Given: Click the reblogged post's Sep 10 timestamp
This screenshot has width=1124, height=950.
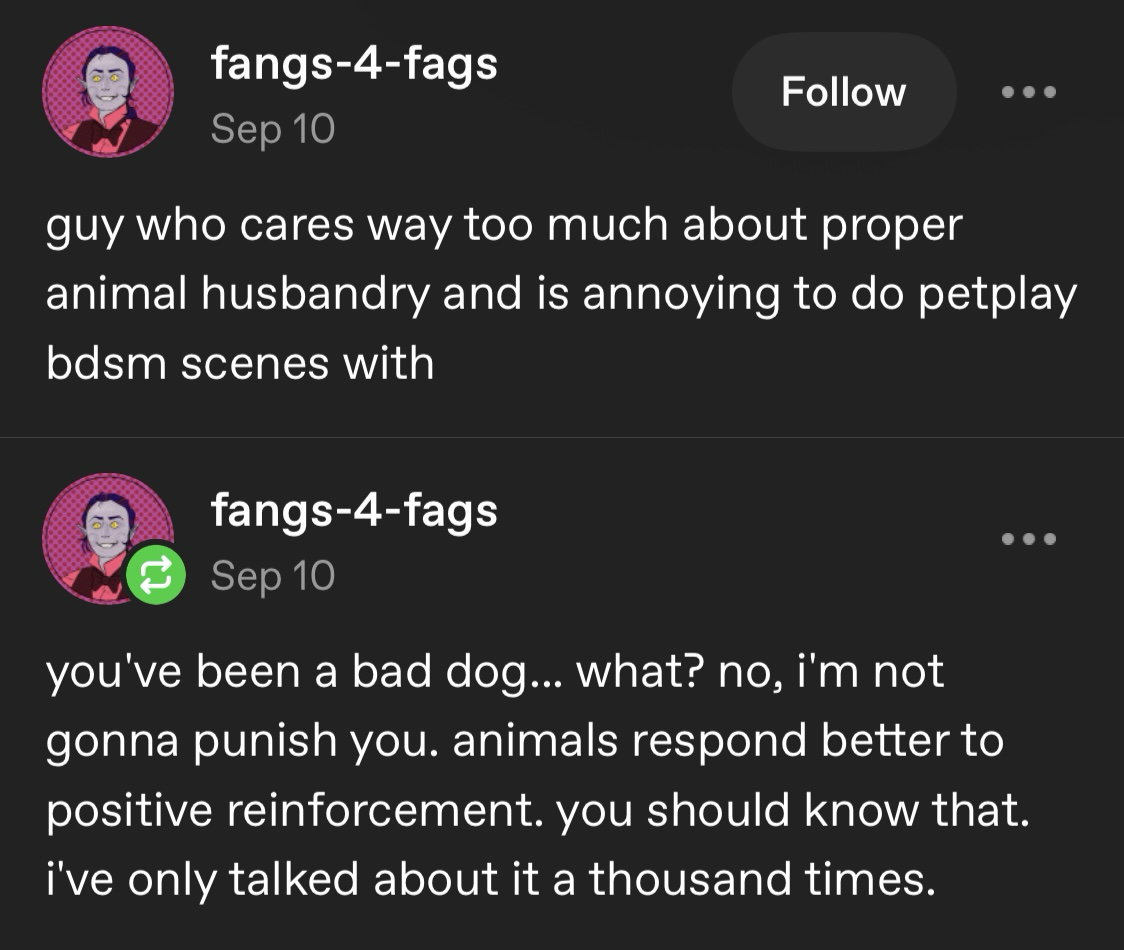Looking at the screenshot, I should coord(273,575).
